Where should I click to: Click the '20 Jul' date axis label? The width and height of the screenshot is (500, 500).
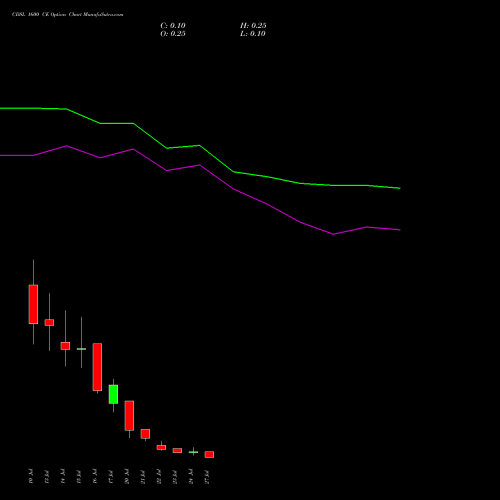tap(127, 476)
